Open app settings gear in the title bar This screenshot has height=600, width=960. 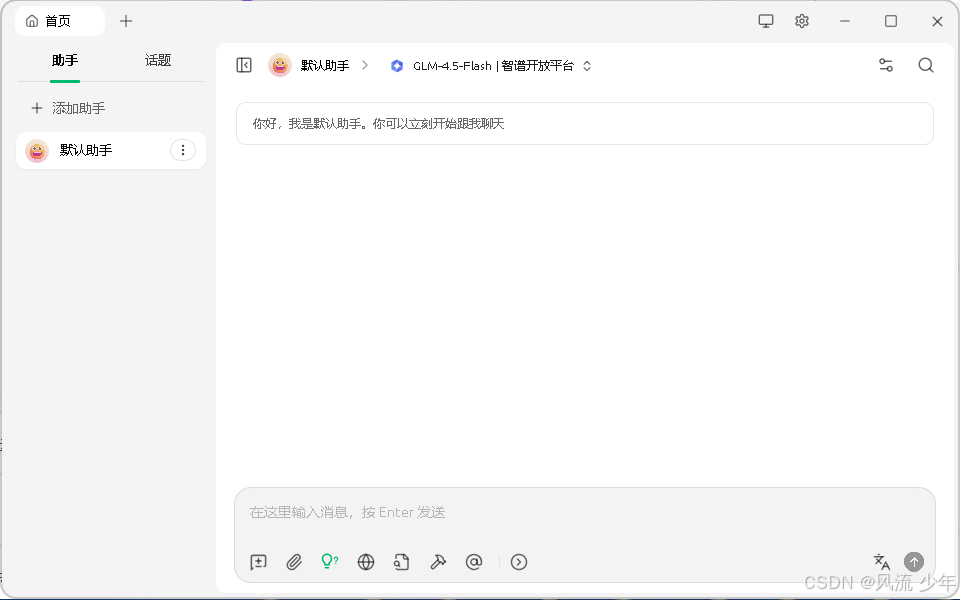tap(801, 20)
